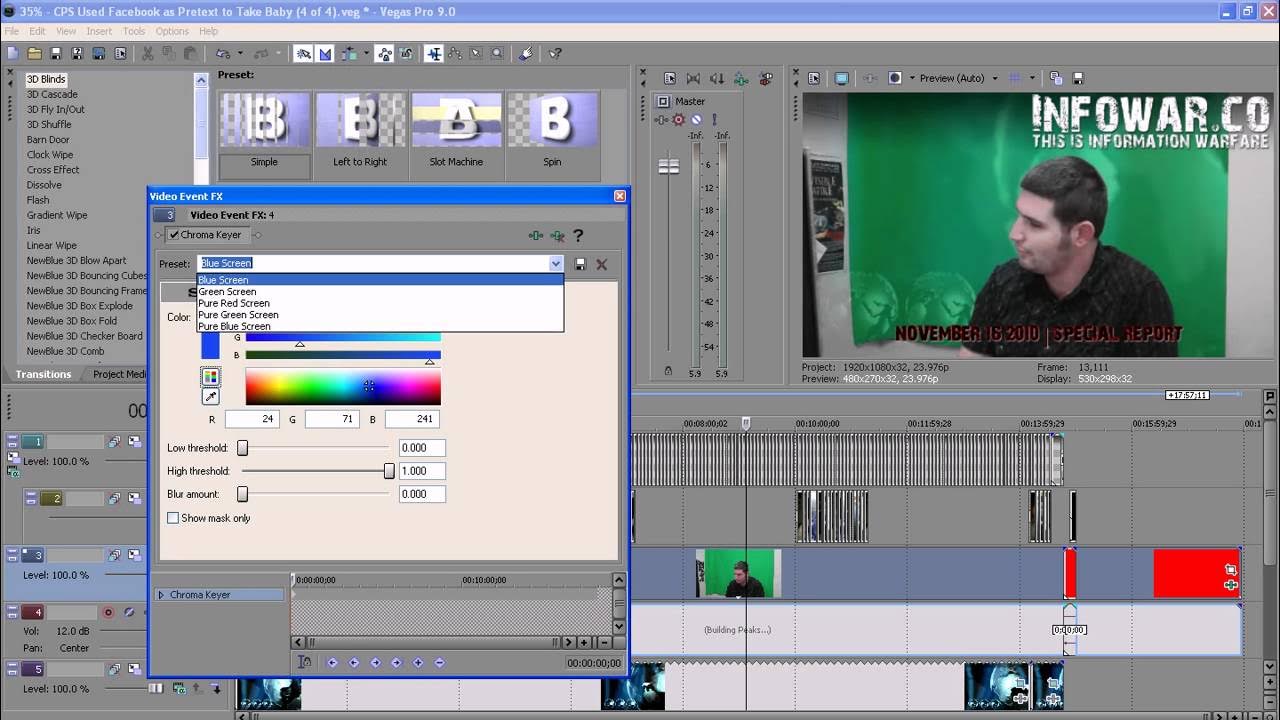
Task: Toggle invert phase on track 4
Action: pyautogui.click(x=129, y=612)
